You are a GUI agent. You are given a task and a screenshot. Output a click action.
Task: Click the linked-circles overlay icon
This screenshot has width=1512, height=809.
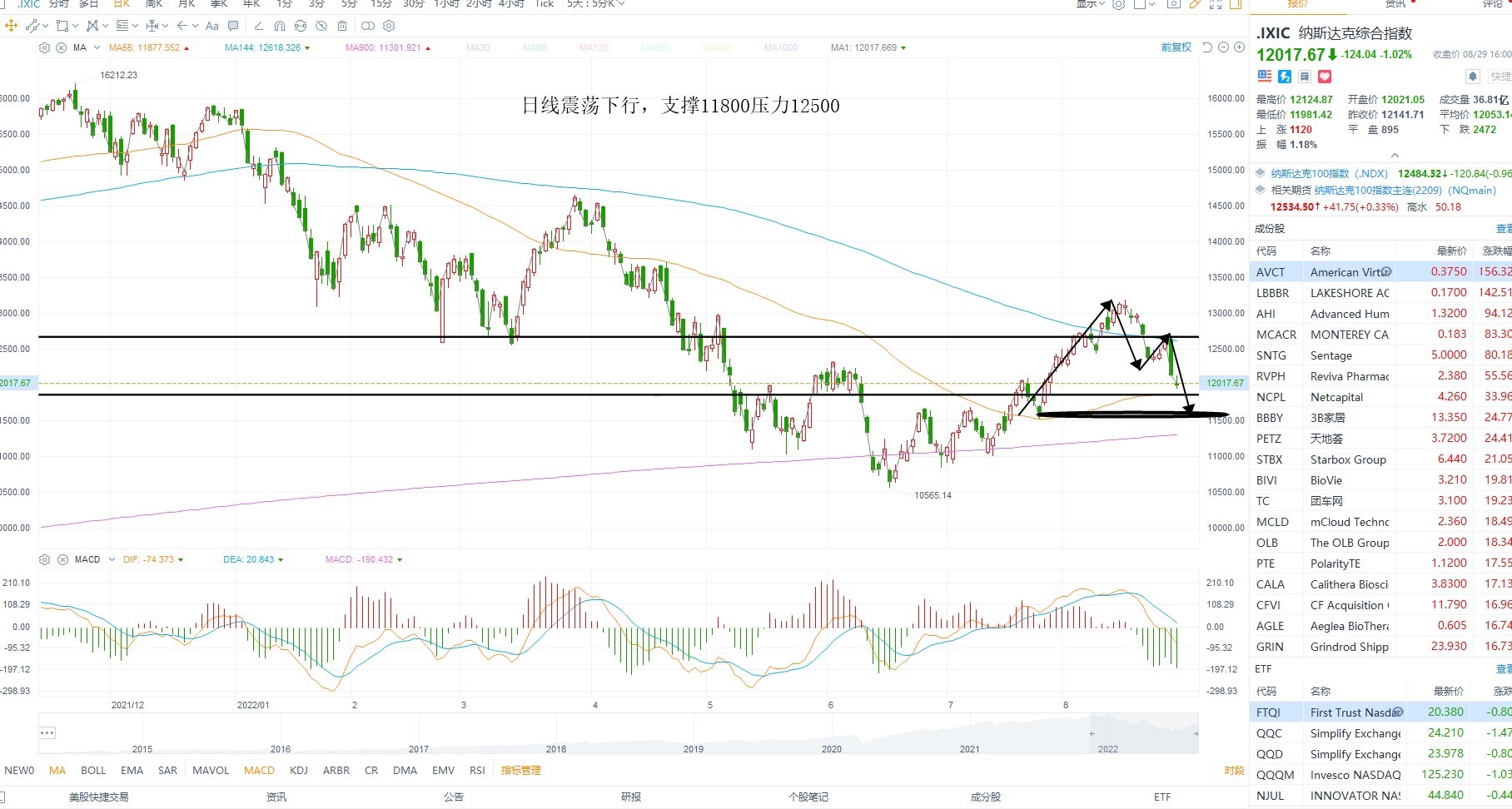pos(367,26)
